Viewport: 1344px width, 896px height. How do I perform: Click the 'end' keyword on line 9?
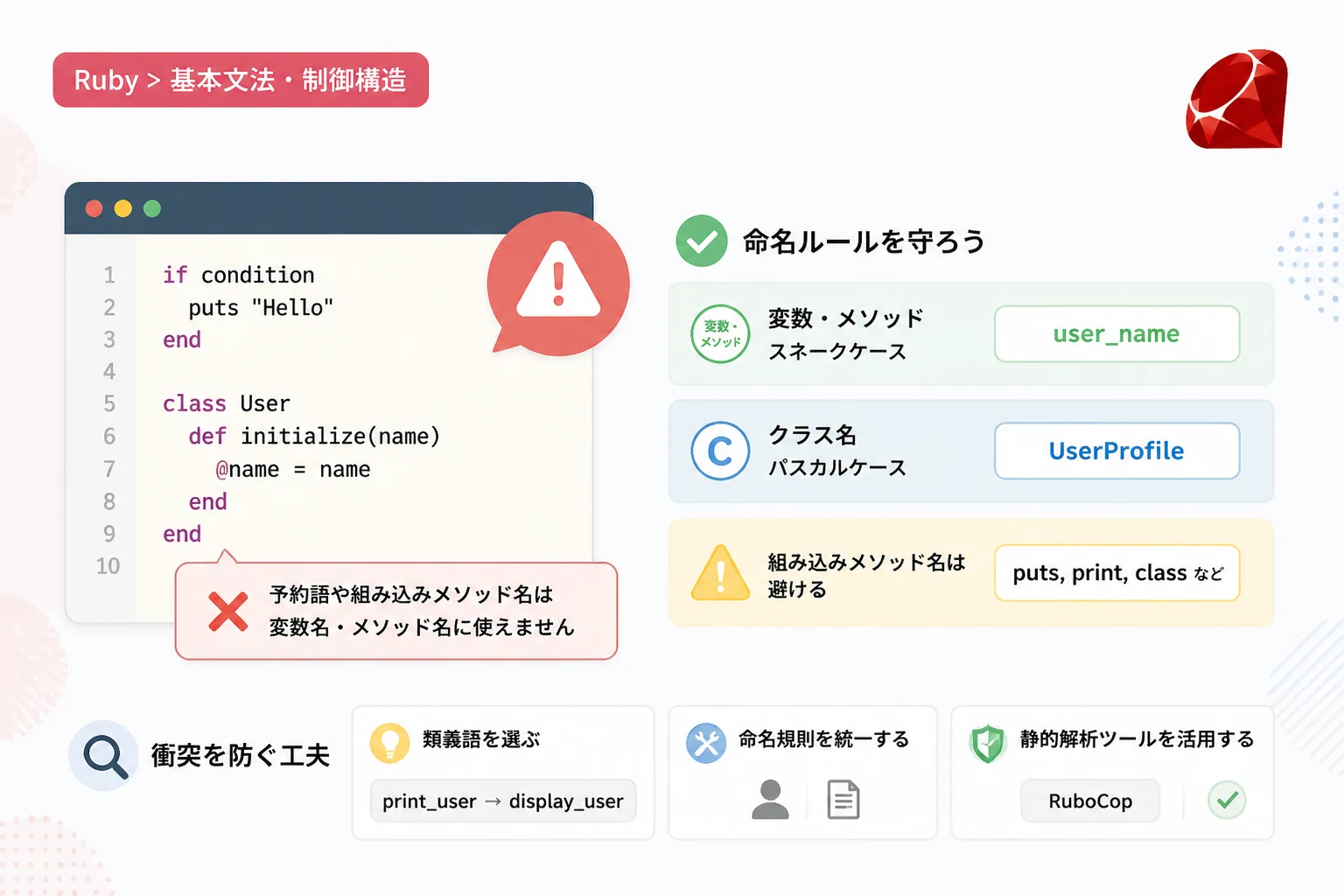click(182, 534)
